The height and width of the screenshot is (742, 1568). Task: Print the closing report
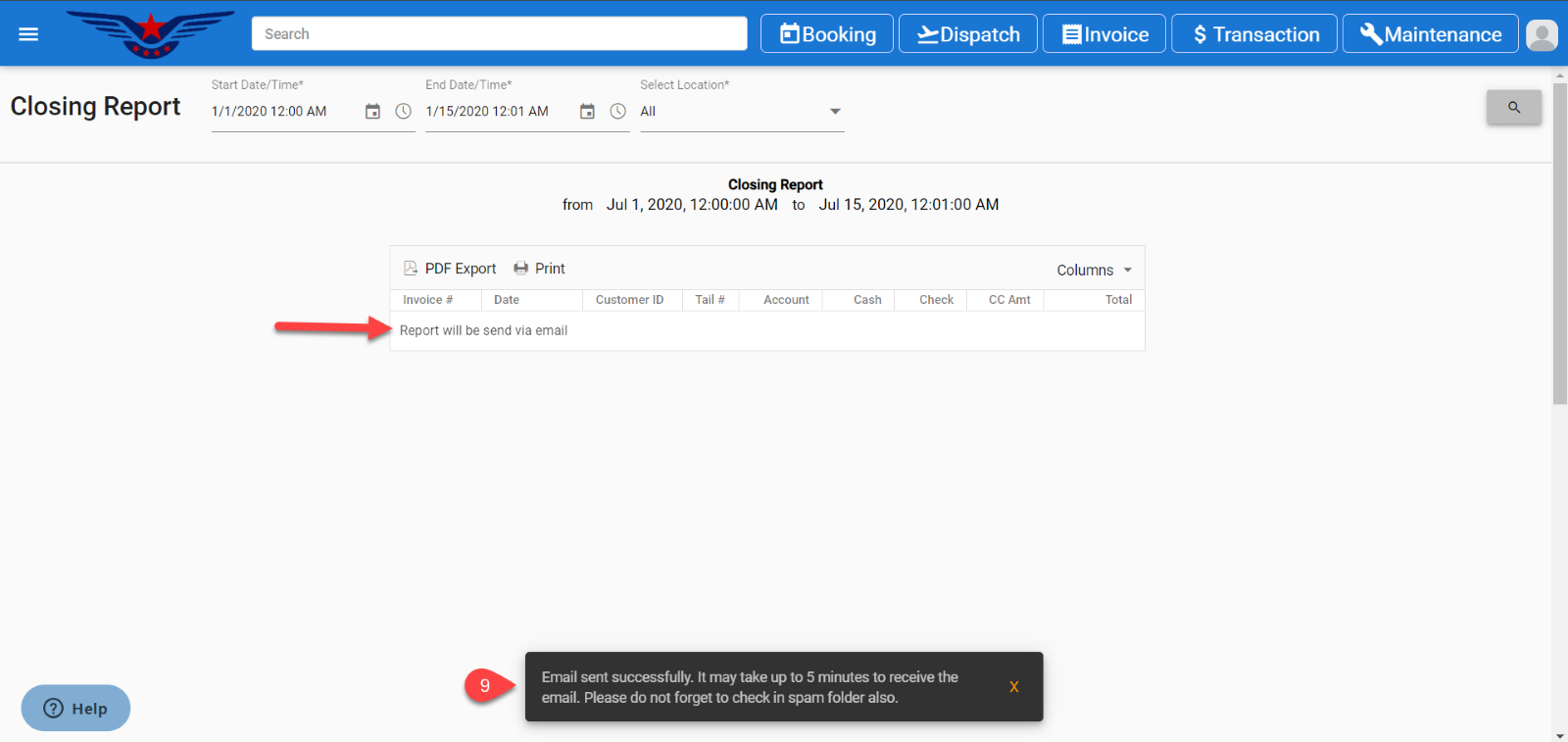point(540,269)
